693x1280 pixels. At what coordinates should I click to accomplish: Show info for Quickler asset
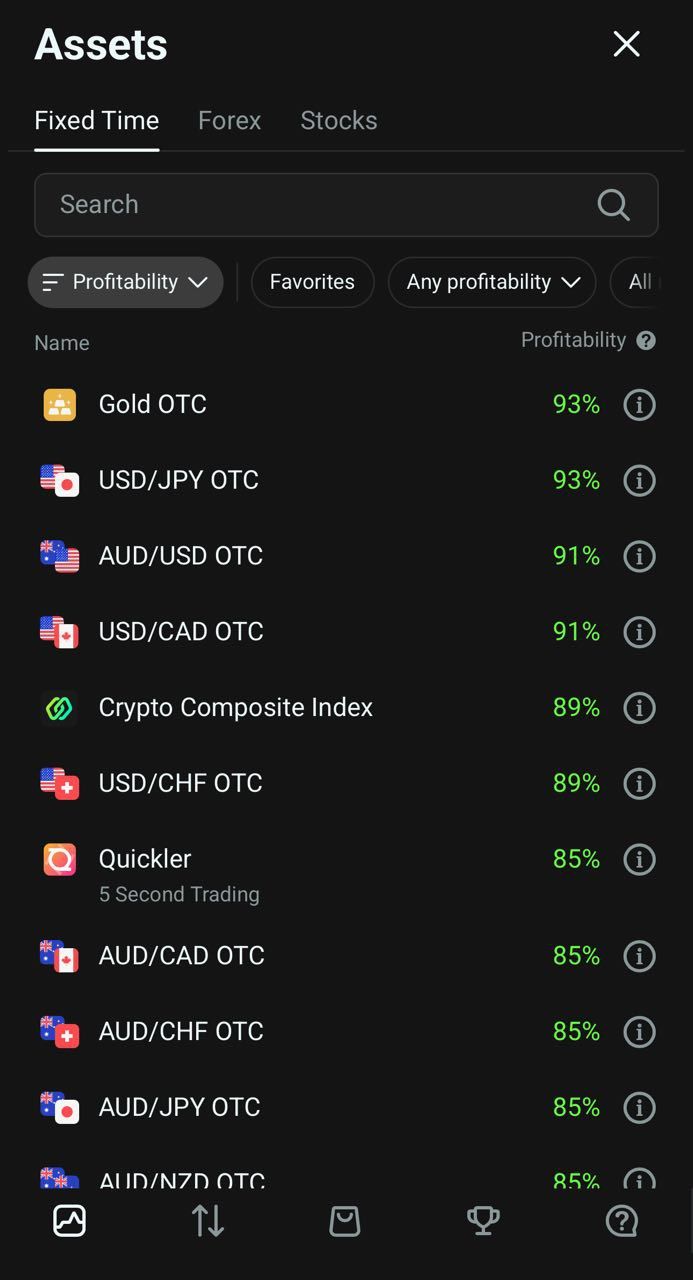click(x=639, y=860)
